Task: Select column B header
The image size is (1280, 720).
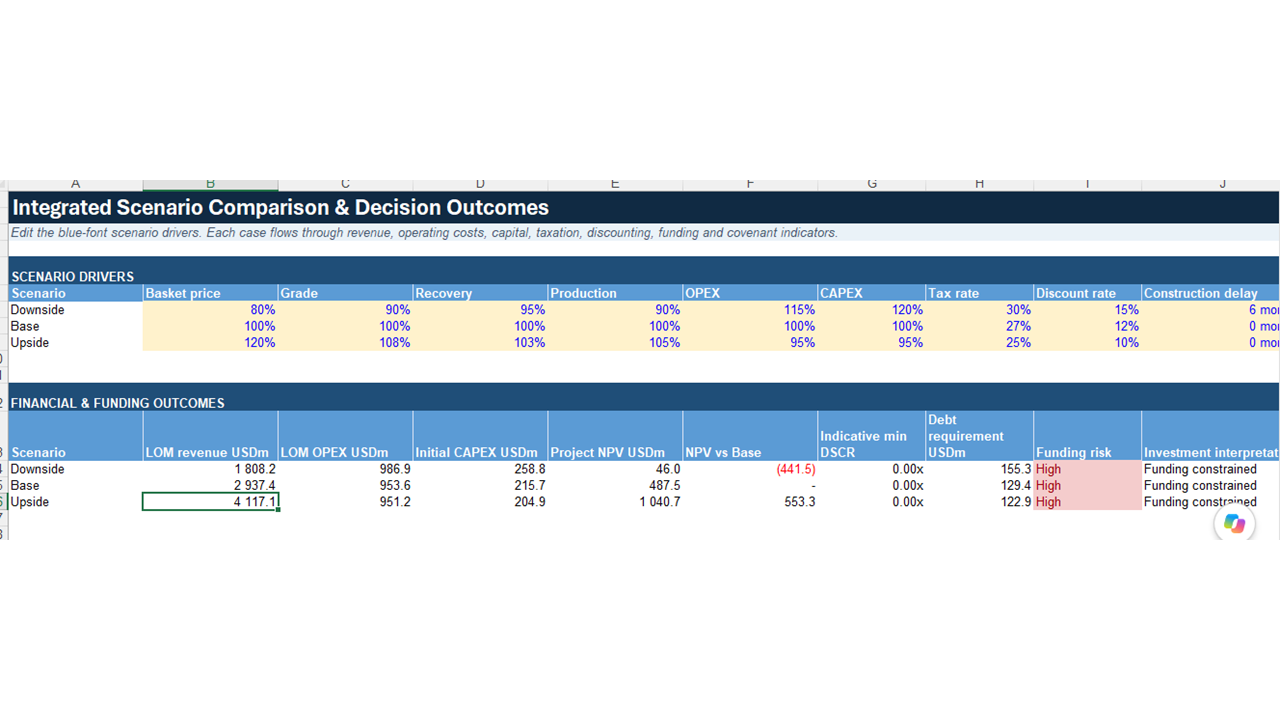Action: click(210, 184)
